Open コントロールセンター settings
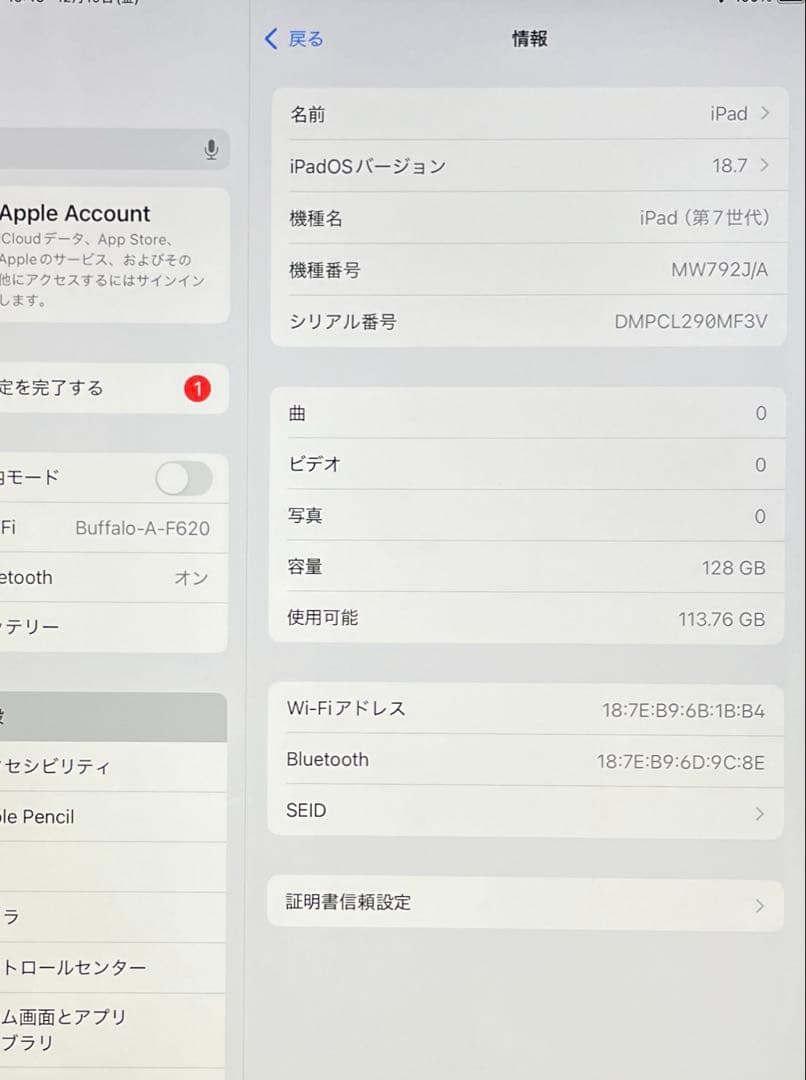The image size is (806, 1080). (110, 967)
